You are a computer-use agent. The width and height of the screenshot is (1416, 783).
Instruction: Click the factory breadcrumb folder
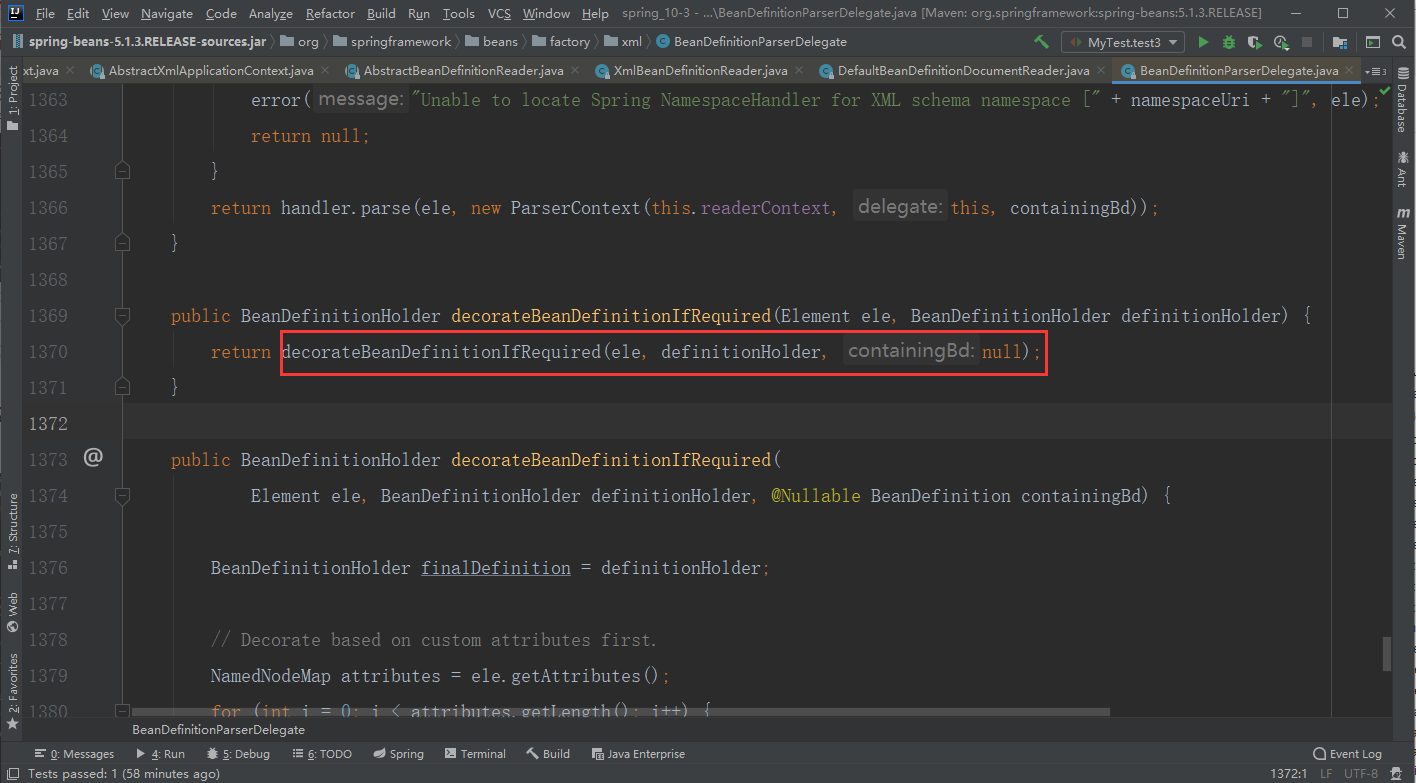coord(561,42)
